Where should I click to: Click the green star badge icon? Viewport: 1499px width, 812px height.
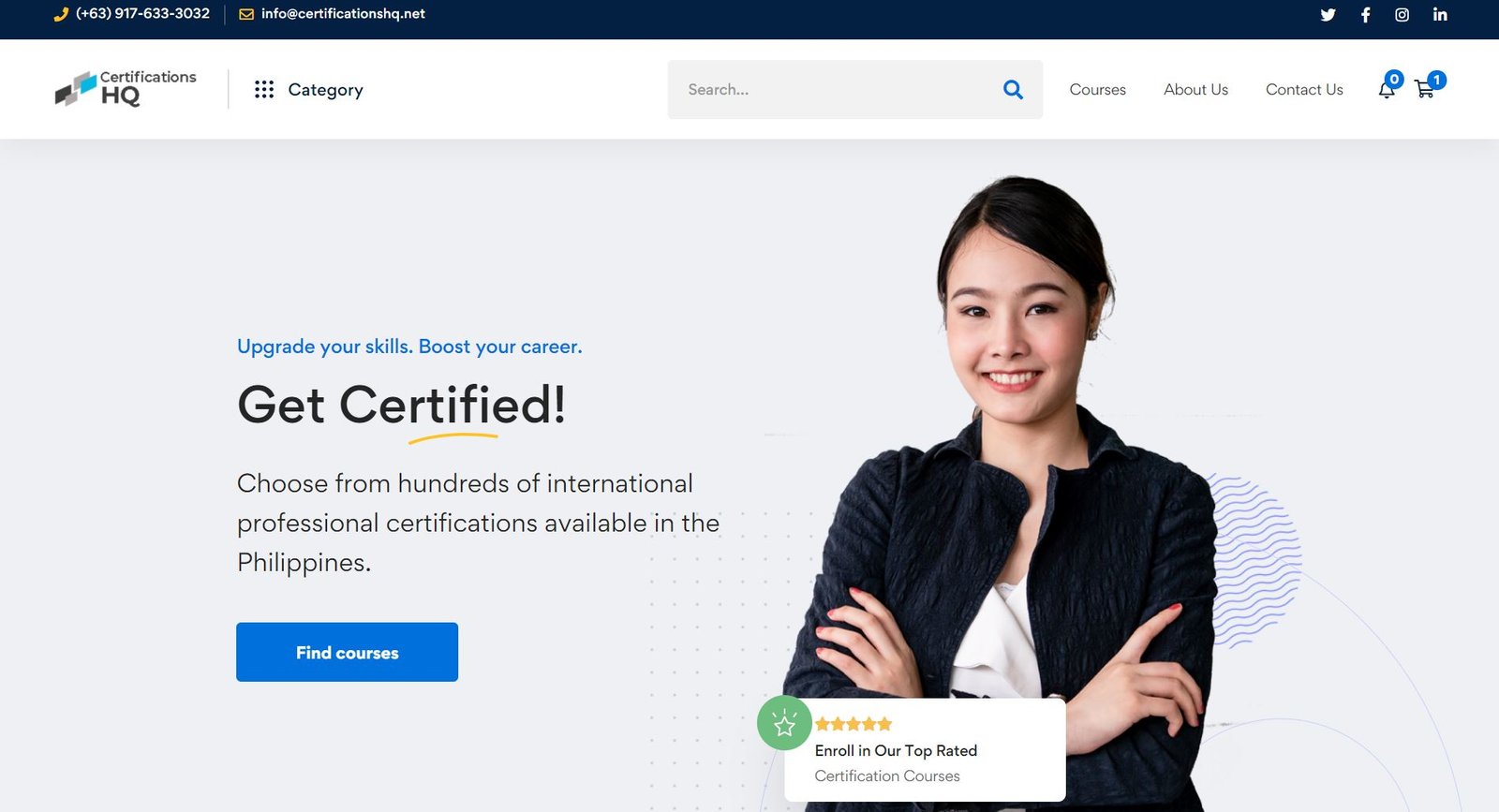click(784, 723)
